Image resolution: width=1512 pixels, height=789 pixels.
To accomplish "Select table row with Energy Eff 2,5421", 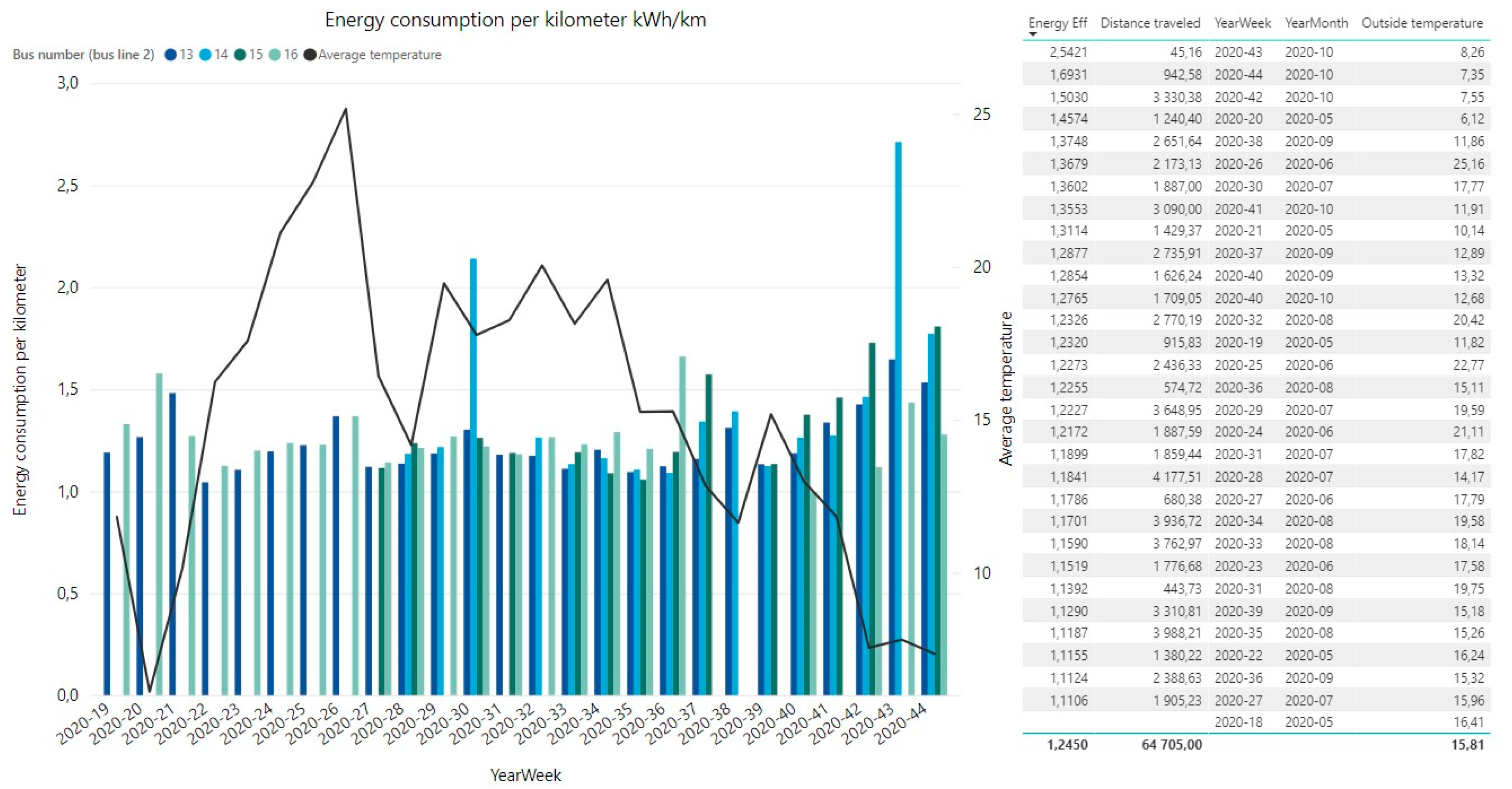I will click(1068, 52).
